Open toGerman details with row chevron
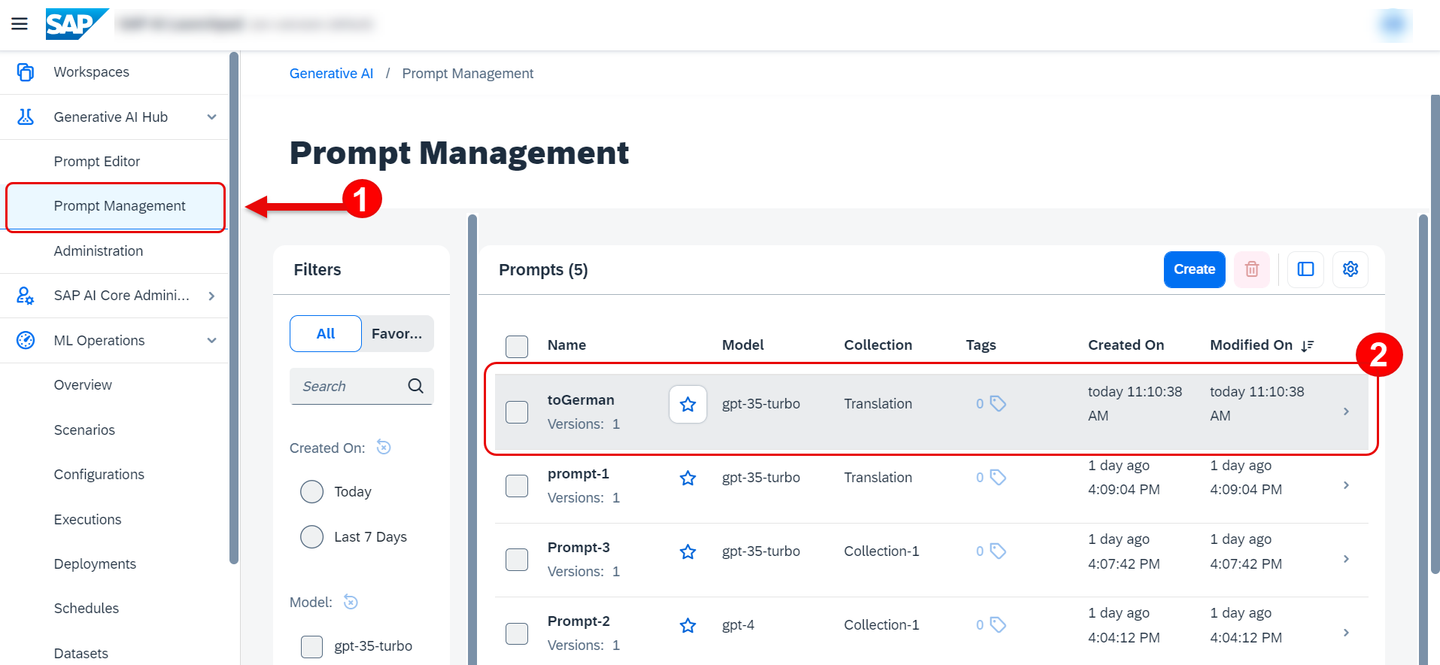The image size is (1440, 665). coord(1346,412)
